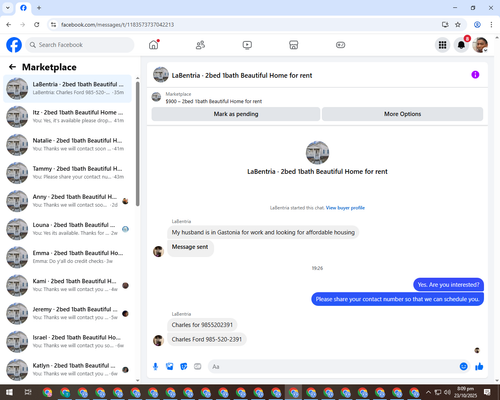
Task: Open tab search dropdown arrow
Action: click(x=8, y=8)
